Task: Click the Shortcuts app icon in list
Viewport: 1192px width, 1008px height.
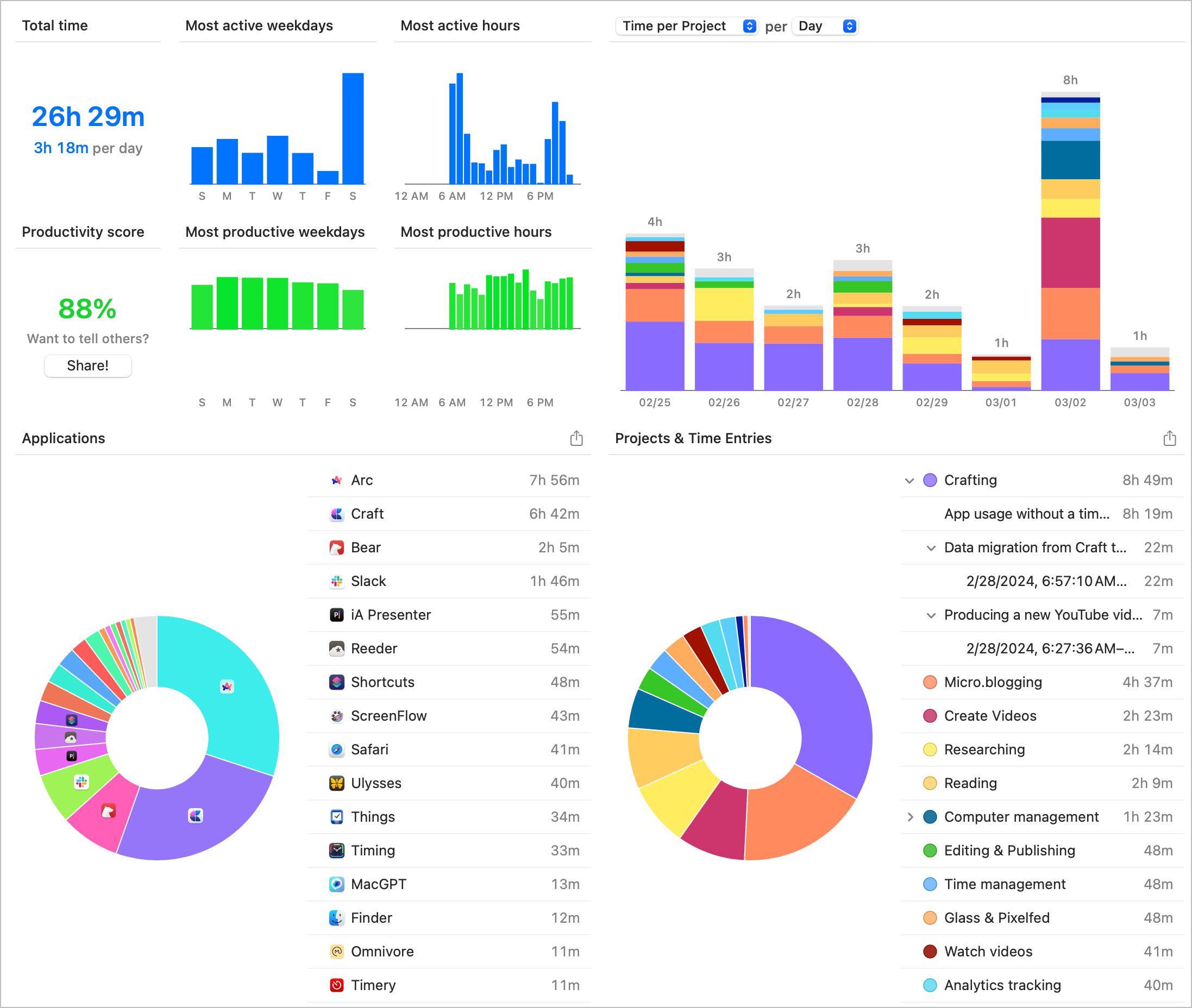Action: tap(337, 682)
